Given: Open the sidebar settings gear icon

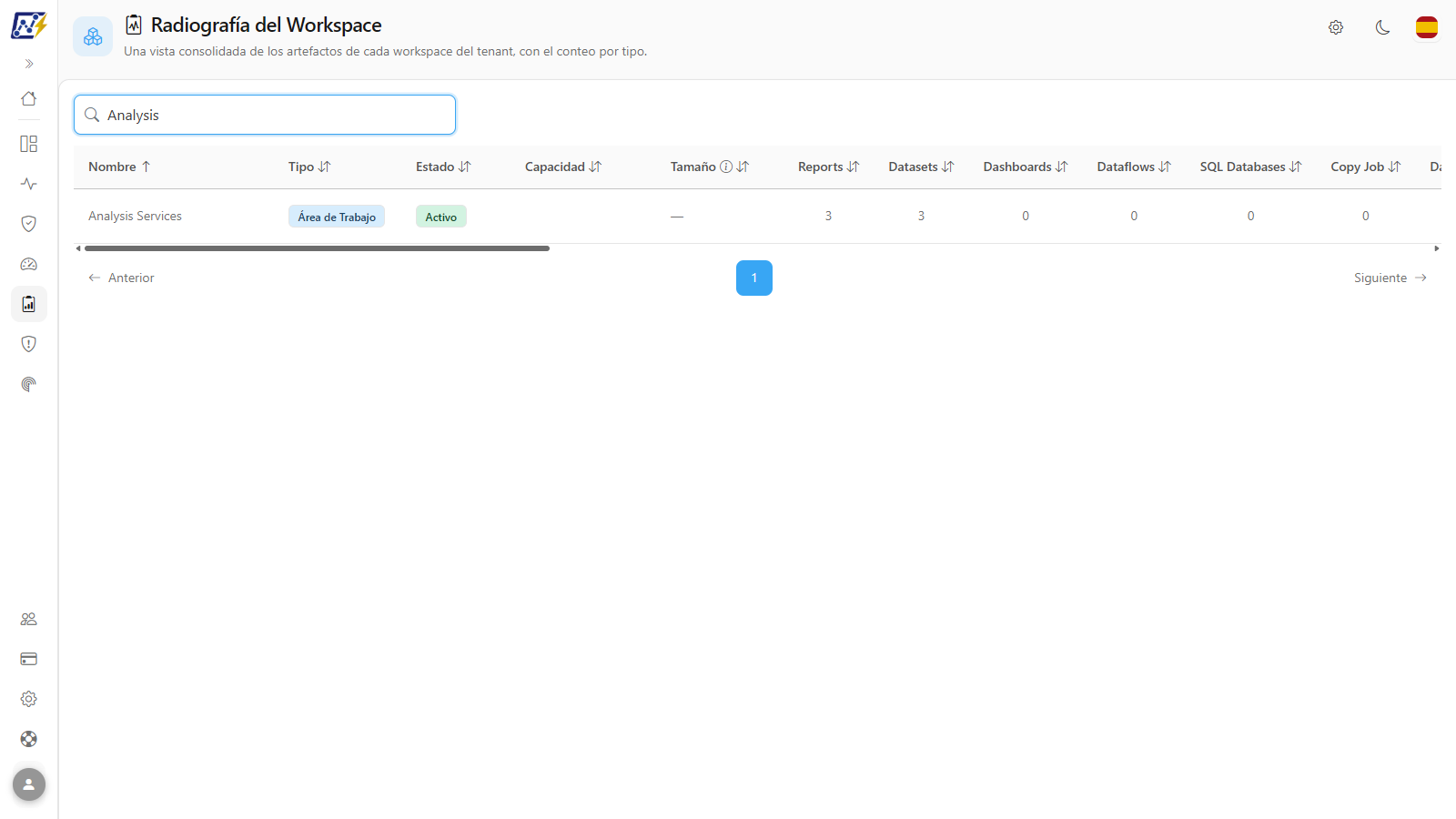Looking at the screenshot, I should click(29, 699).
